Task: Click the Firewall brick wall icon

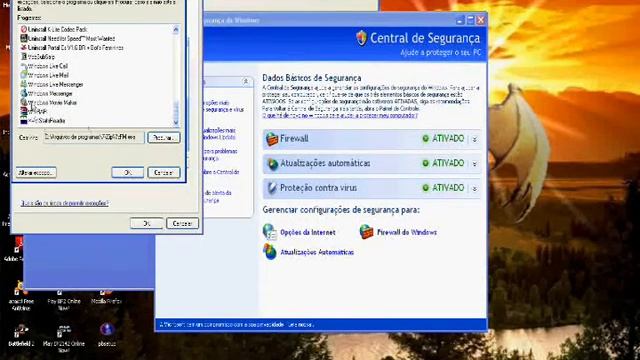Action: click(272, 139)
